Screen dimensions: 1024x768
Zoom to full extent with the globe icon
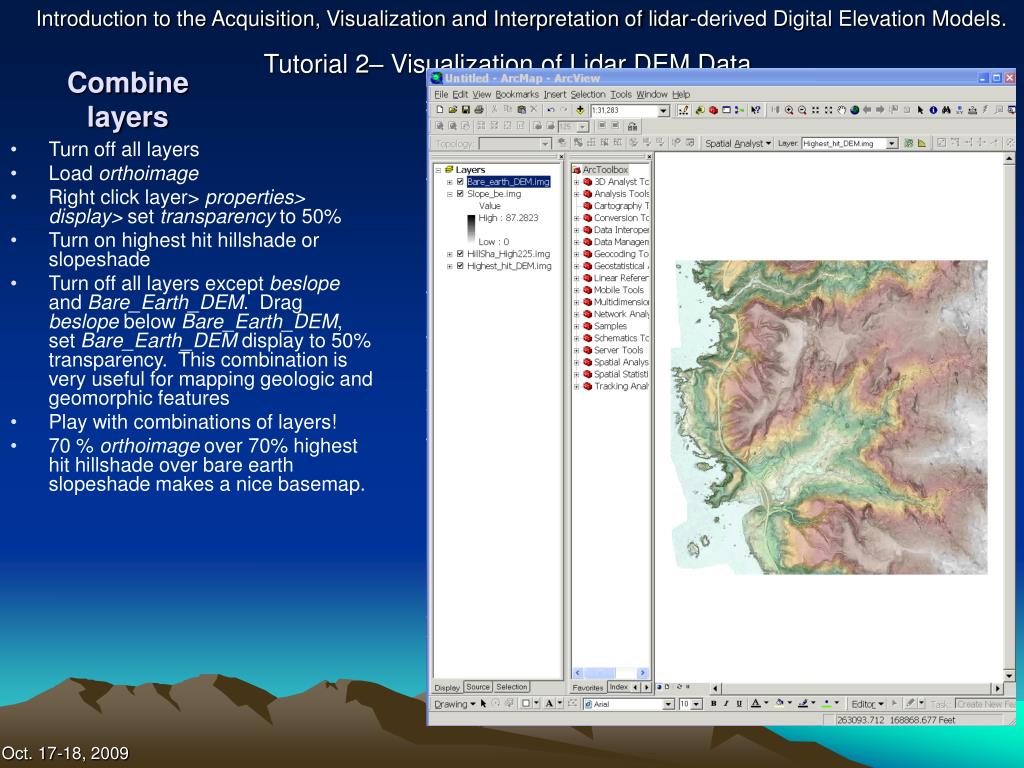point(854,110)
